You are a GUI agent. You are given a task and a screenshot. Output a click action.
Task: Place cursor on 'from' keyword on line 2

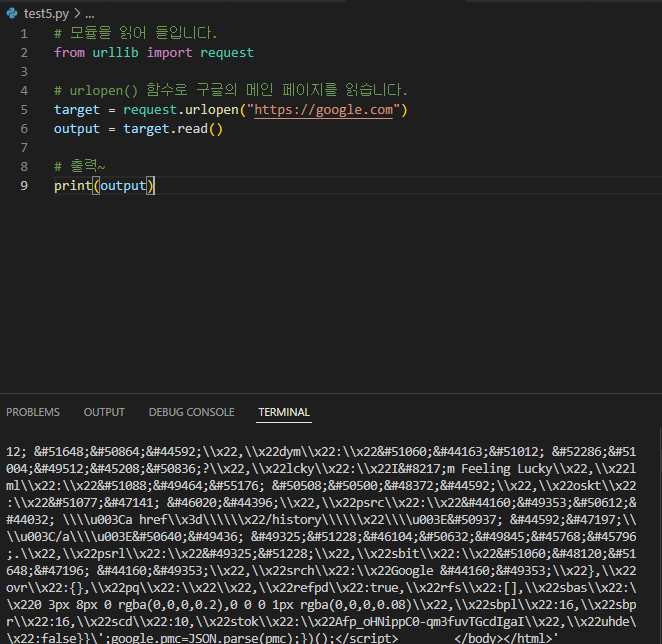tap(69, 53)
